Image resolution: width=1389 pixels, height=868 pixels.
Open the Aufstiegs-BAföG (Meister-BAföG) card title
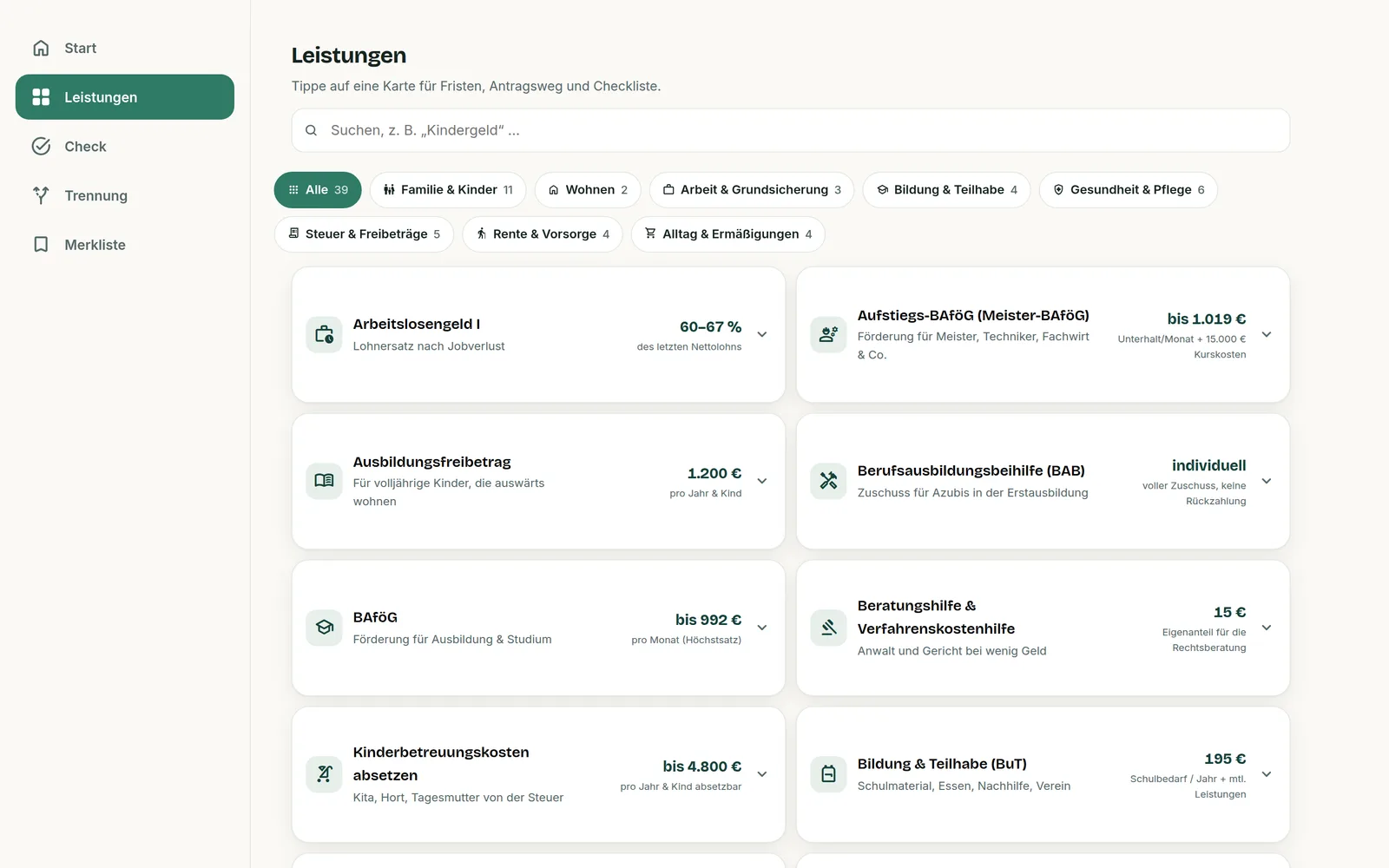pos(973,316)
